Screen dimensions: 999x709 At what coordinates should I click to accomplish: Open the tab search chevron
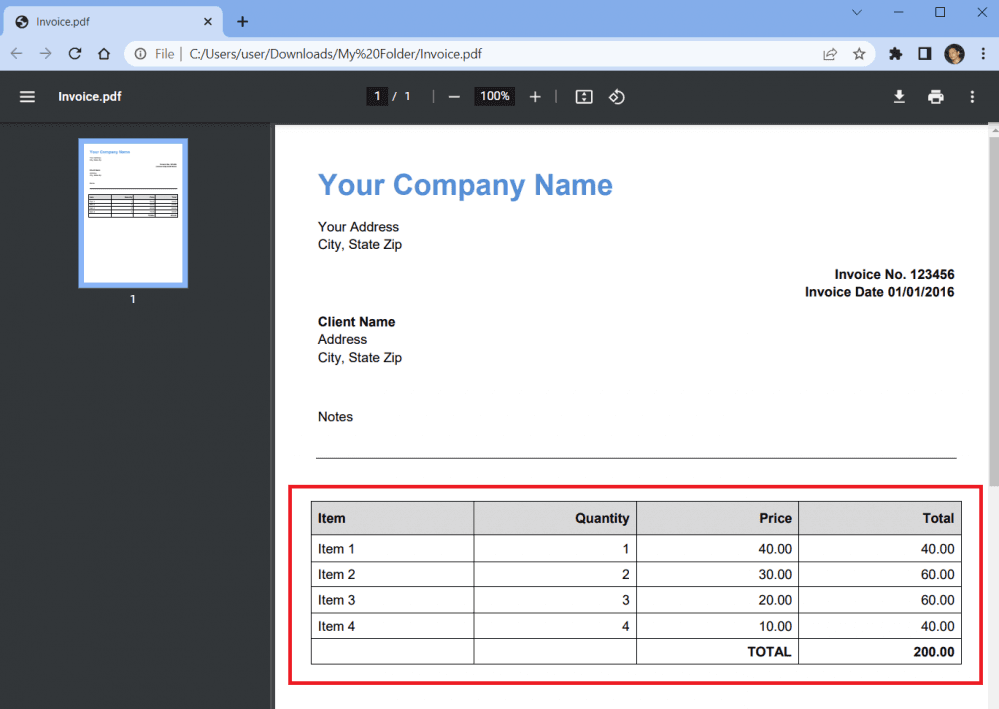(857, 13)
